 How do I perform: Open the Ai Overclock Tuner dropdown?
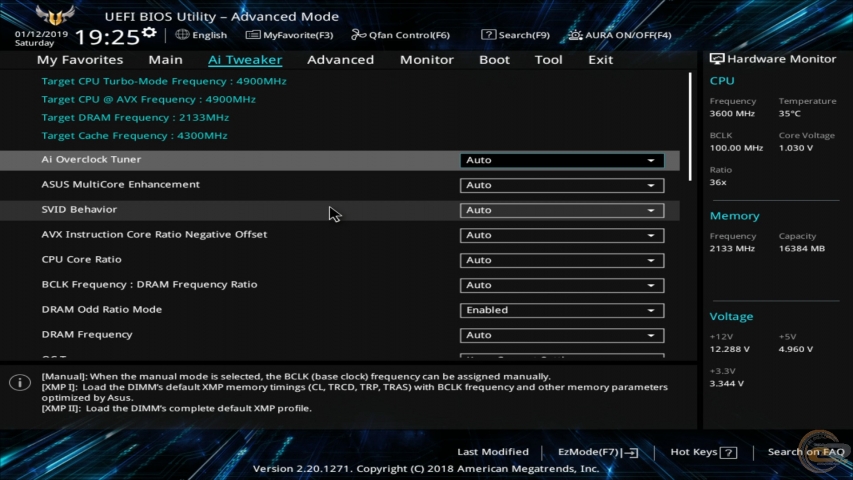click(562, 160)
